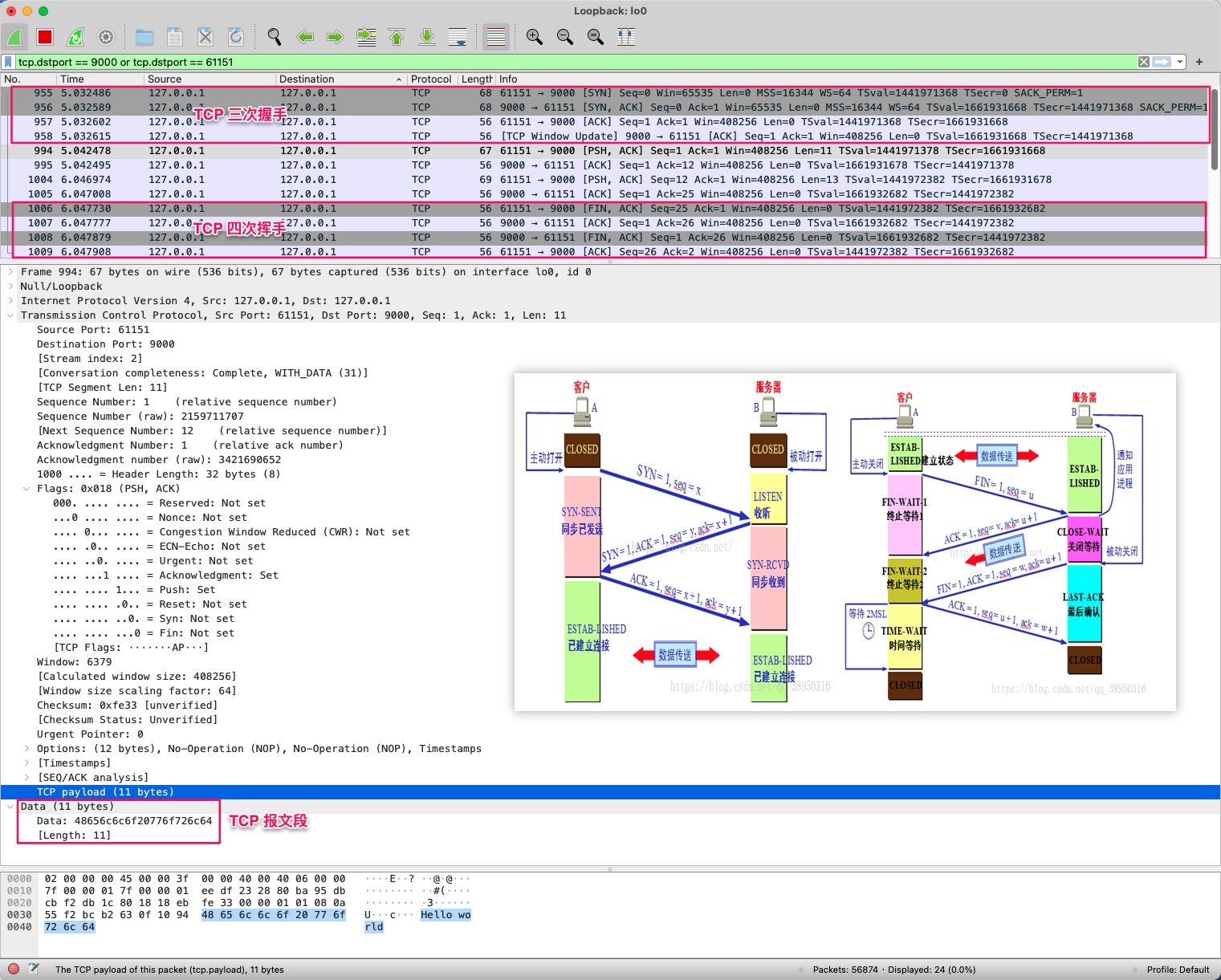
Task: Add a filter button with plus icon
Action: click(1199, 62)
